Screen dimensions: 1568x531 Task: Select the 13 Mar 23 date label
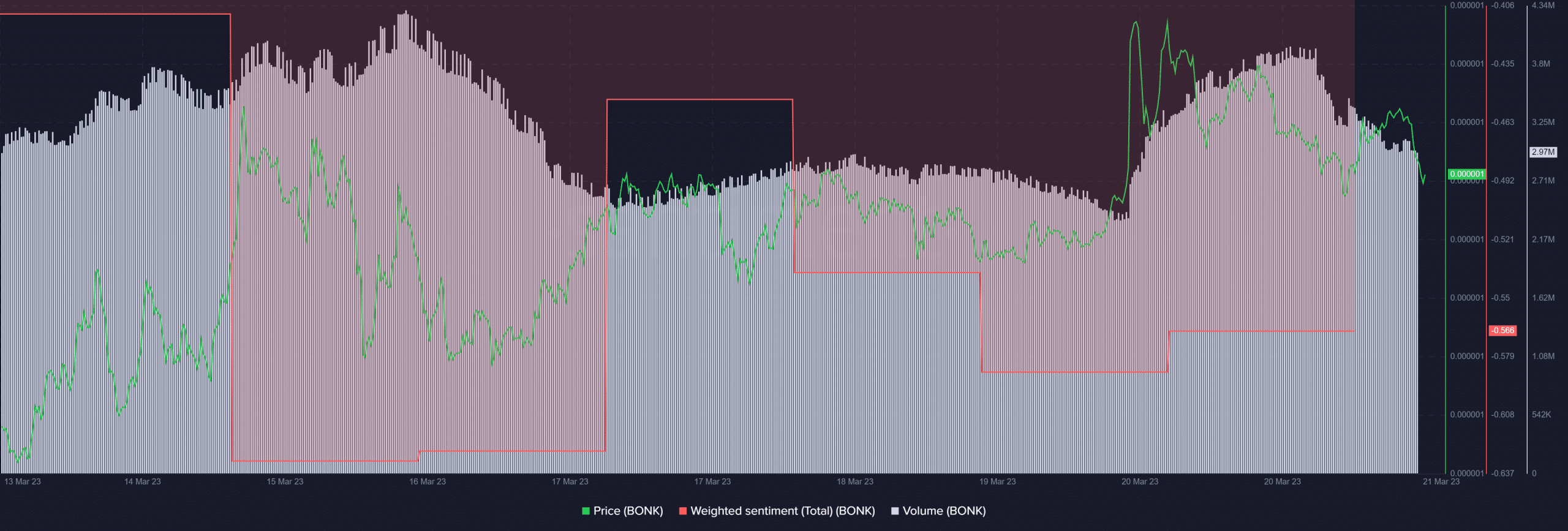(23, 481)
